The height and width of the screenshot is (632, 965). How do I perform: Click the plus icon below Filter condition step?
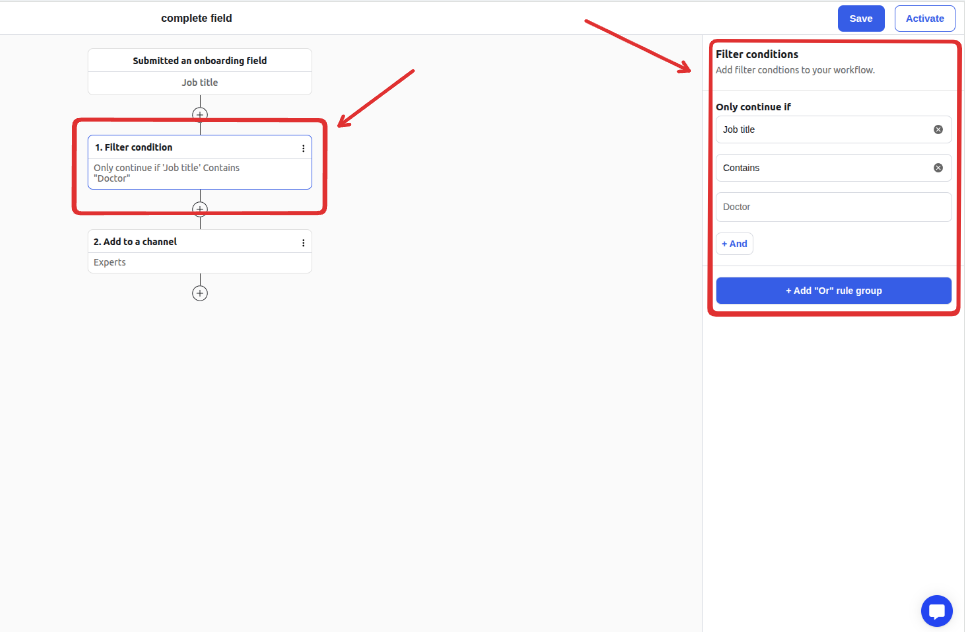point(200,210)
